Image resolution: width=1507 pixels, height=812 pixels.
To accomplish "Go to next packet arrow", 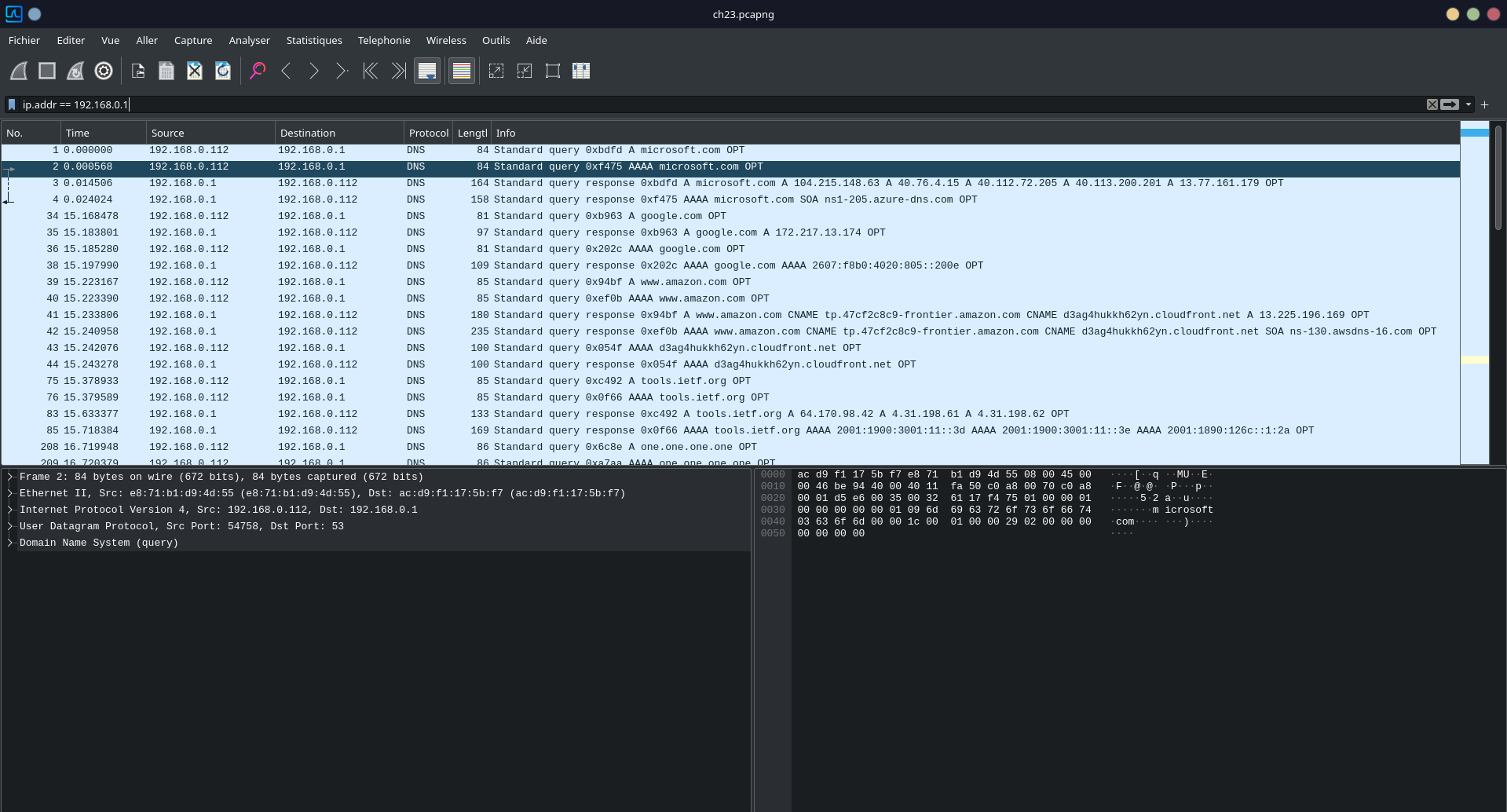I will (314, 71).
